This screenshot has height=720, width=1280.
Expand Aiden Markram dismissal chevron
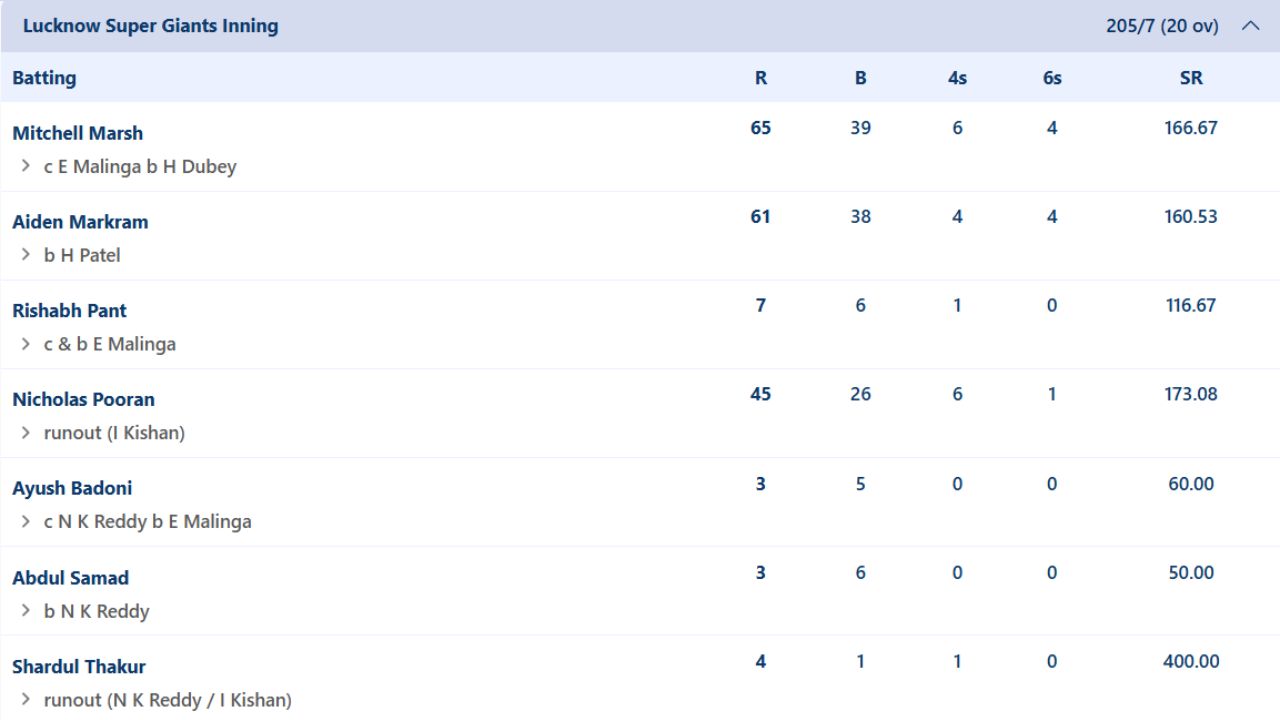point(26,255)
